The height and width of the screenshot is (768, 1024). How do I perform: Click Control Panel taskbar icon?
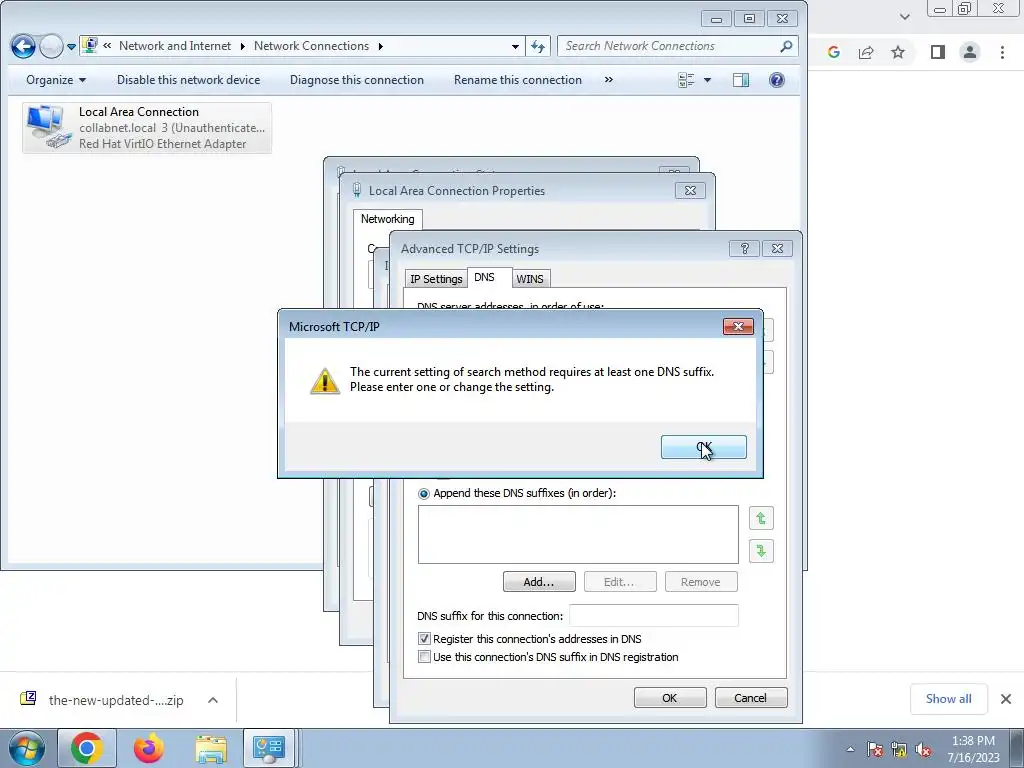click(x=269, y=748)
